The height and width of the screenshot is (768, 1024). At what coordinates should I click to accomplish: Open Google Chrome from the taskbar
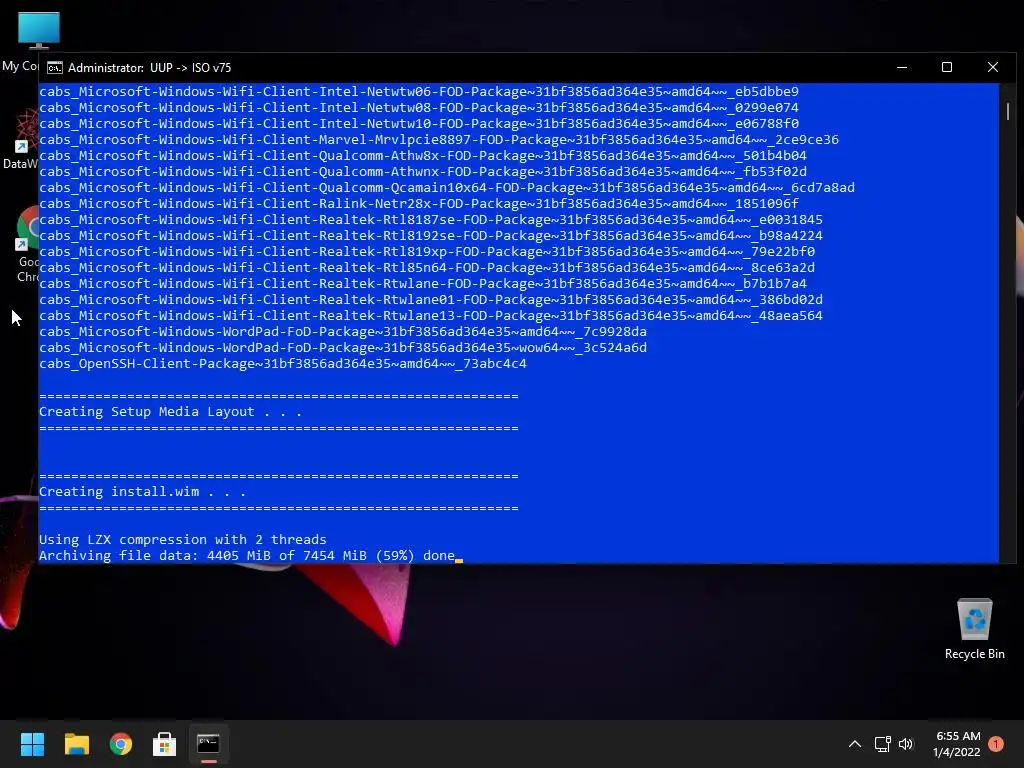(x=121, y=744)
